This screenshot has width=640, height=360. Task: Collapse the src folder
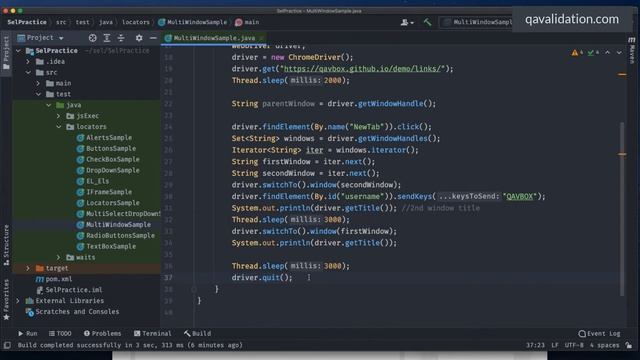[28, 72]
